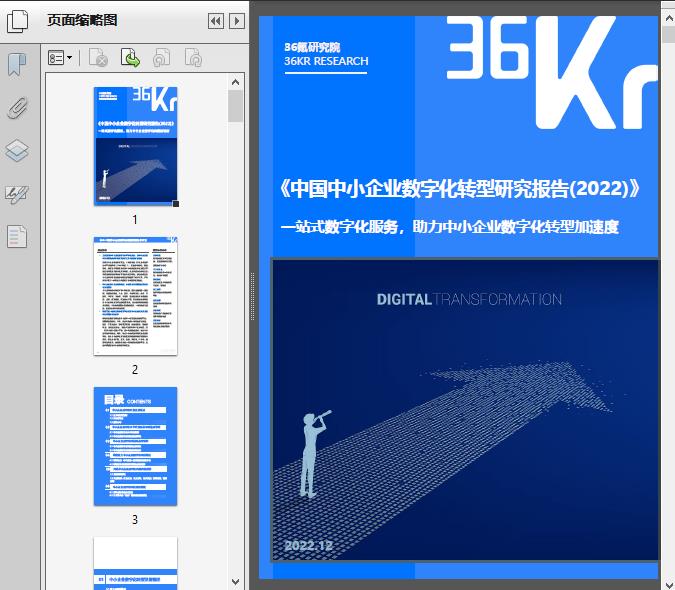Click document view scroll-up arrow
The height and width of the screenshot is (590, 675).
pos(669,19)
